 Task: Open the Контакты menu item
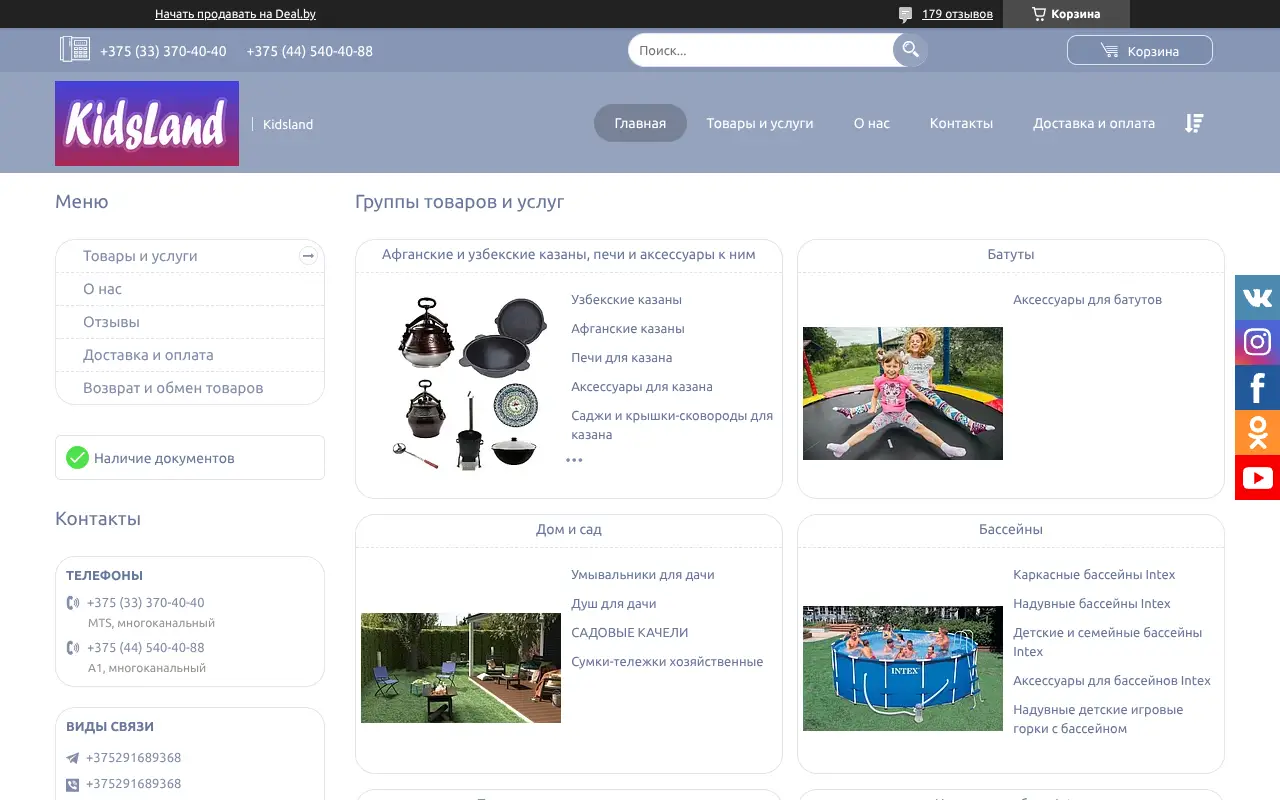click(961, 123)
